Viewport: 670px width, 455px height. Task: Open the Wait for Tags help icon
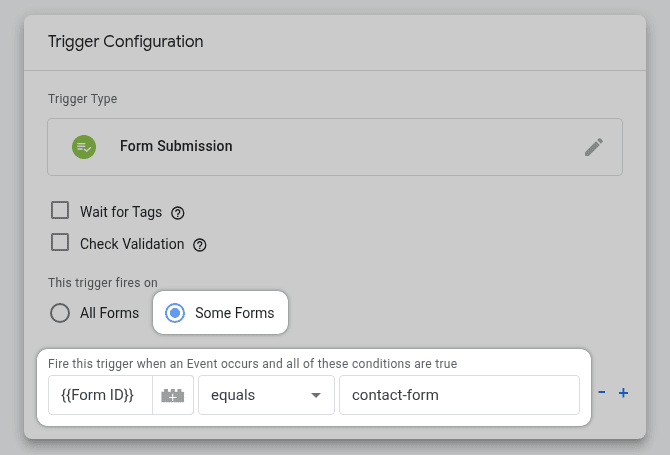click(178, 213)
